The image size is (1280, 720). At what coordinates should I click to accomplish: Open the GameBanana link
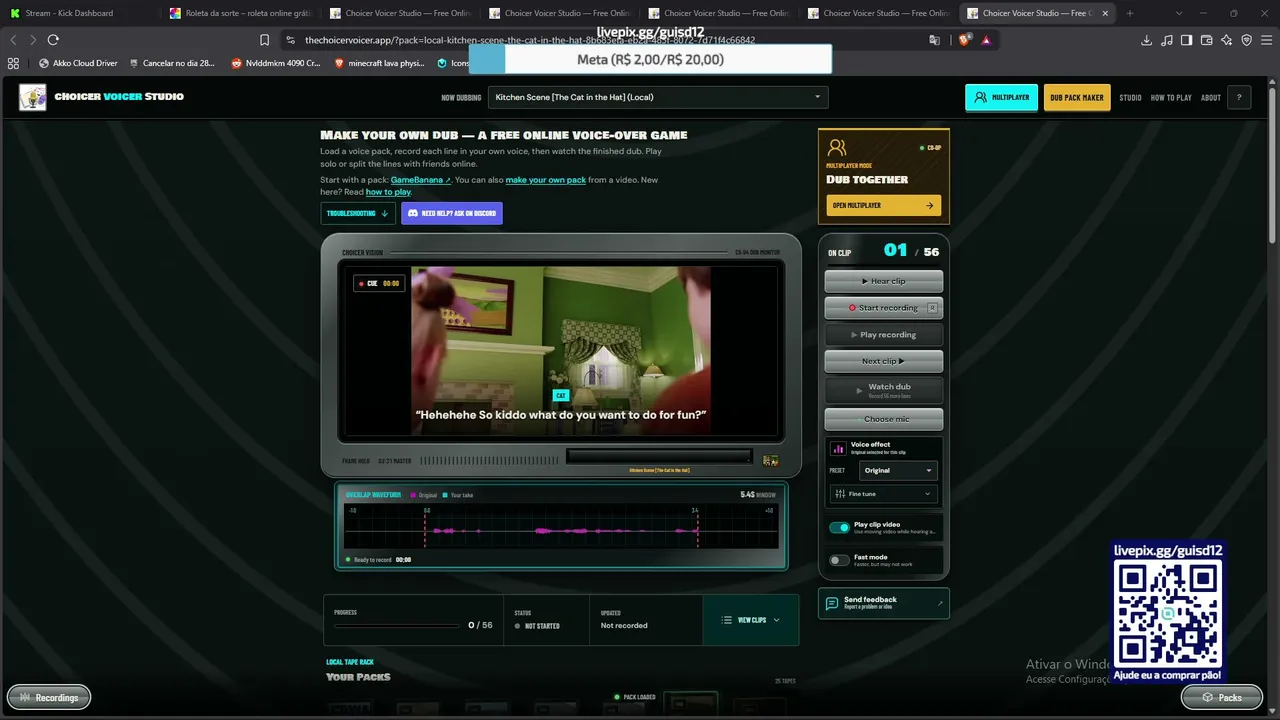(420, 180)
